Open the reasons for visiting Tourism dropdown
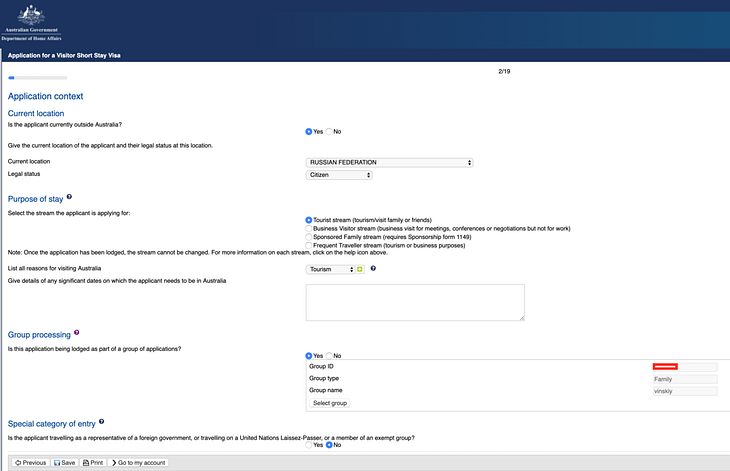The width and height of the screenshot is (730, 471). (x=330, y=269)
